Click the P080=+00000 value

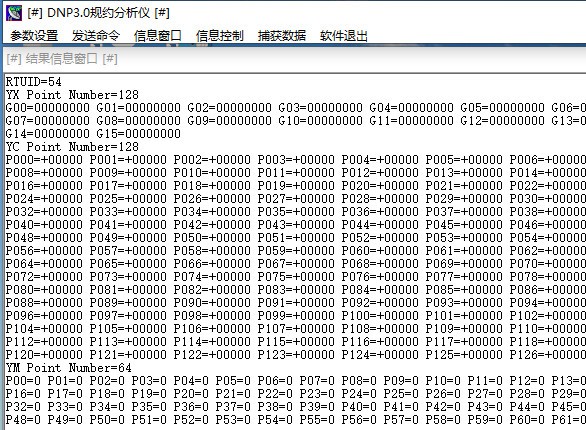click(x=44, y=290)
